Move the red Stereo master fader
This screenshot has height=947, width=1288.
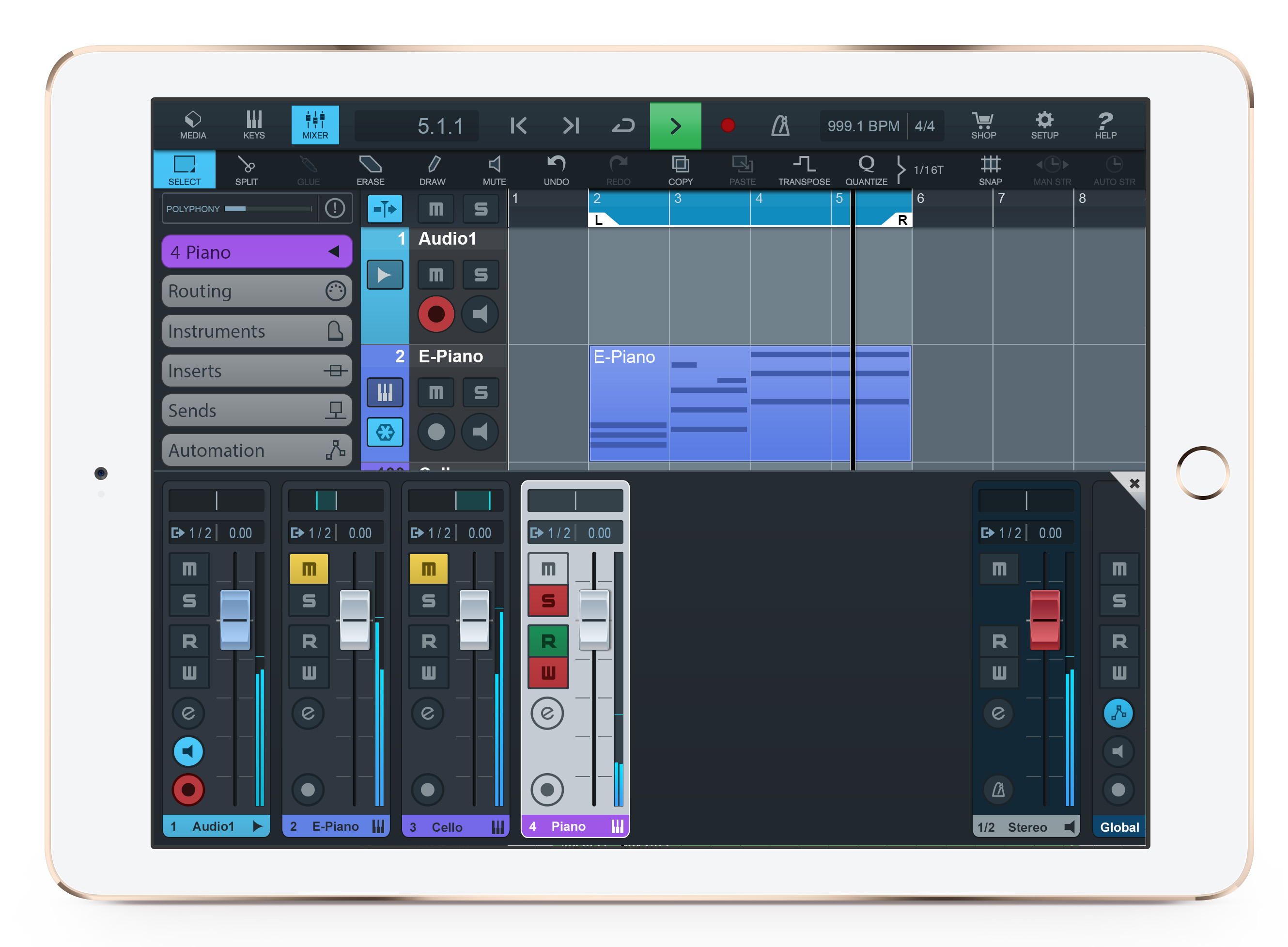[x=1044, y=620]
